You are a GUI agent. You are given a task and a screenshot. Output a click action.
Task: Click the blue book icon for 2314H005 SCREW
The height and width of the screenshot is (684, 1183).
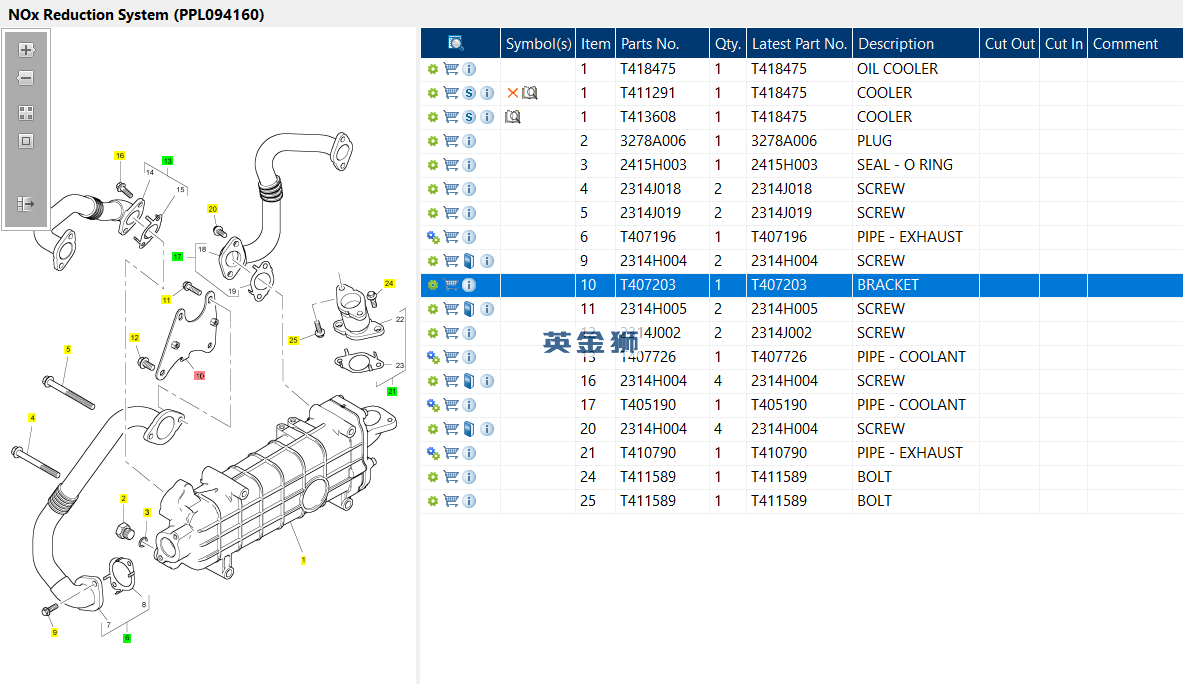click(x=469, y=309)
